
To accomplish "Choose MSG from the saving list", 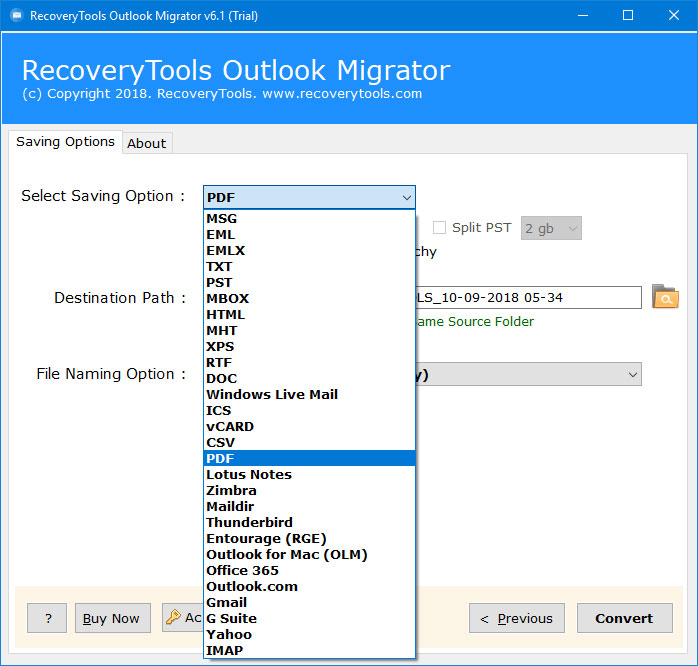I will 309,219.
